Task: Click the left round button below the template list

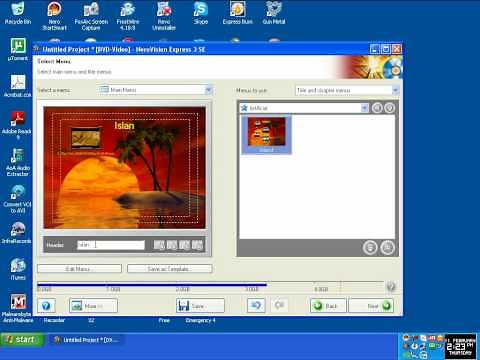Action: (x=370, y=248)
